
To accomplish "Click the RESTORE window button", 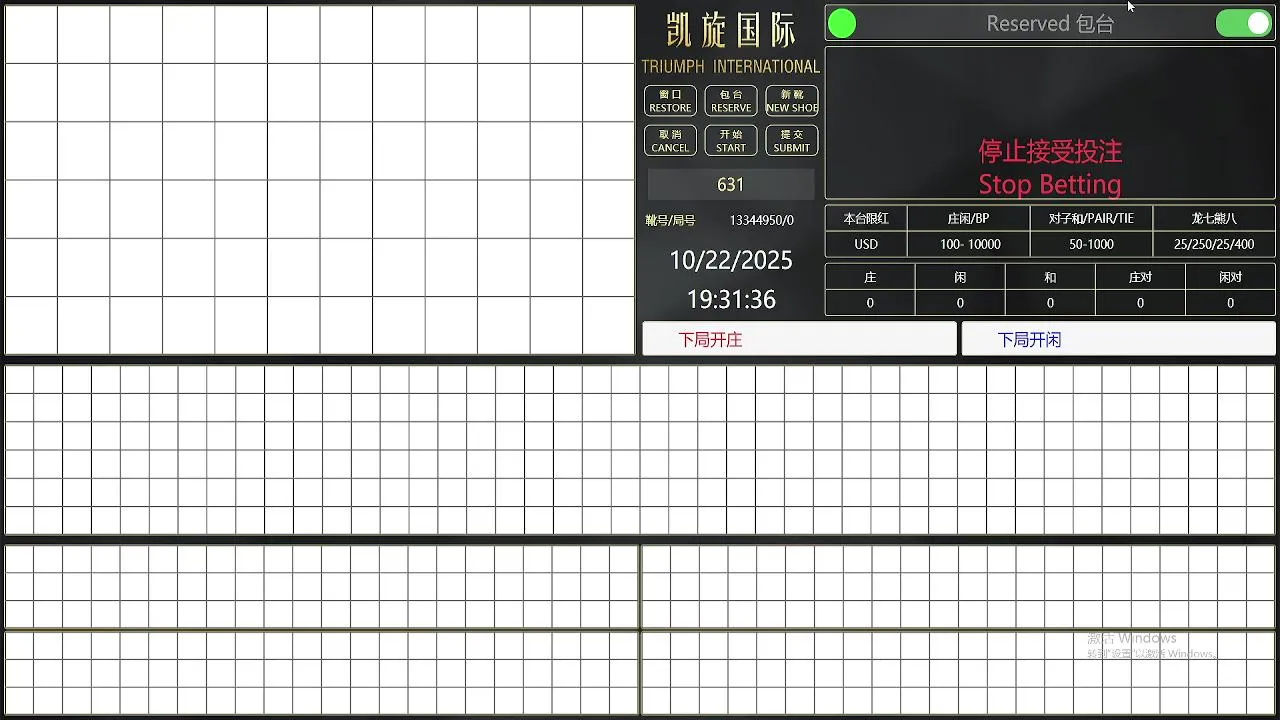I will [x=670, y=101].
